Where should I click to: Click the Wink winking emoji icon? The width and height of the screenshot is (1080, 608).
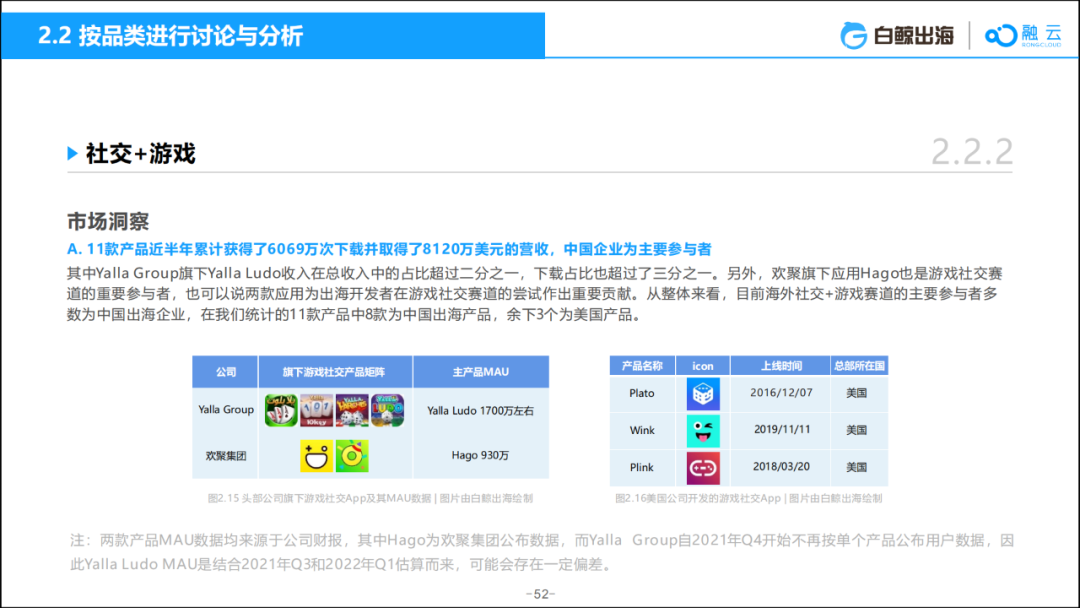703,430
